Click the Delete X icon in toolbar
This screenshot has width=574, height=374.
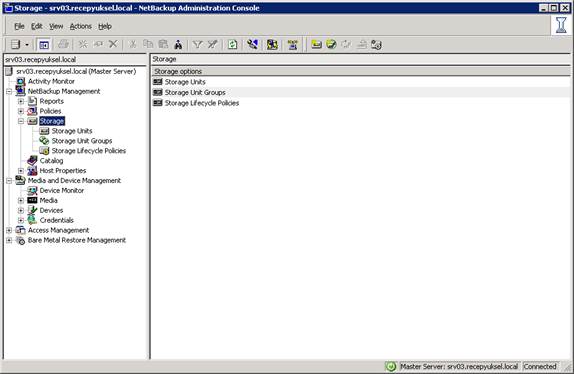coord(113,44)
